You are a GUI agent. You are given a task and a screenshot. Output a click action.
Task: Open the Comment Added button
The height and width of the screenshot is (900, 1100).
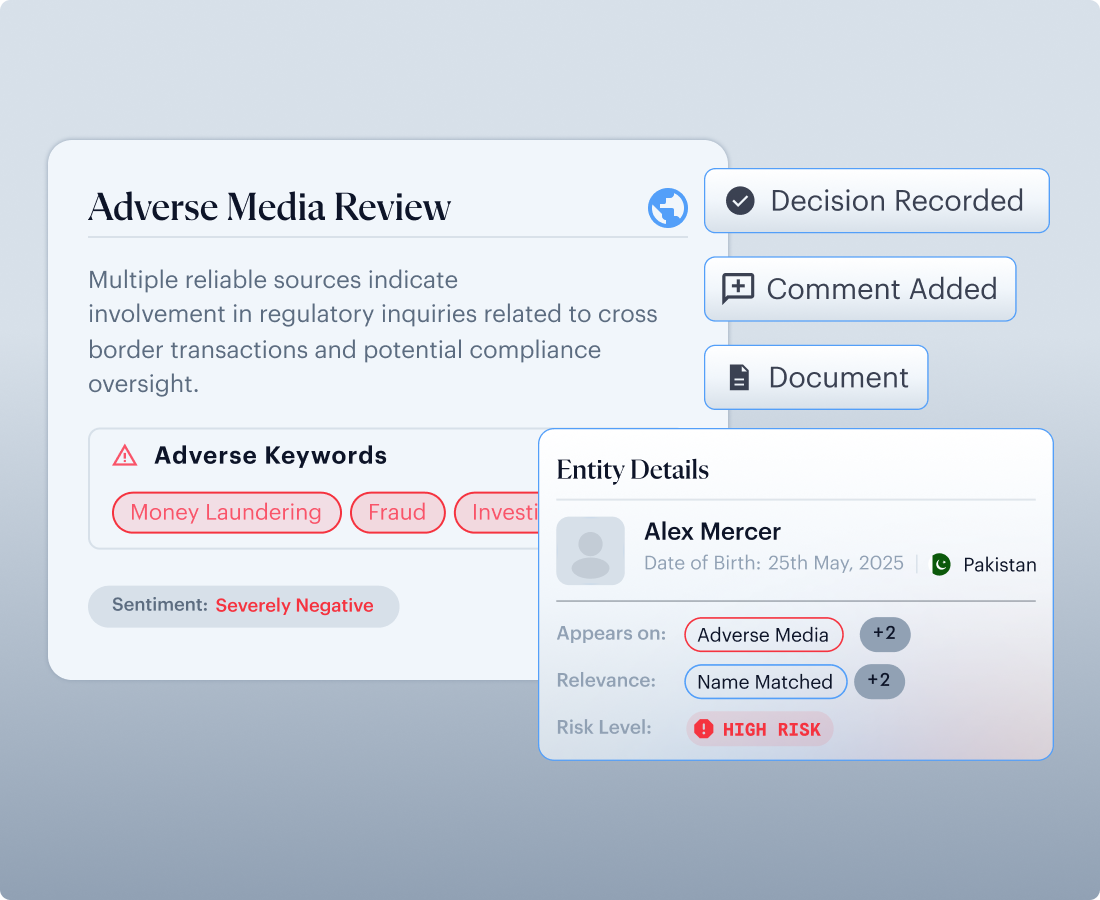[x=860, y=289]
